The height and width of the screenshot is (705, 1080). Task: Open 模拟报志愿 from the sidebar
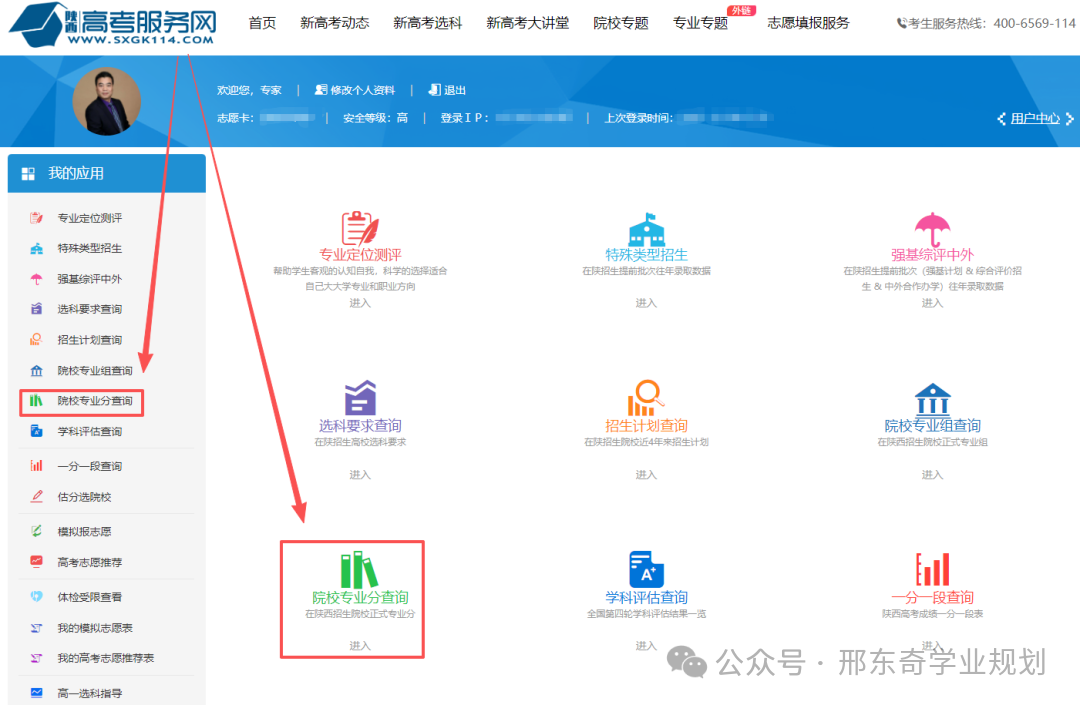(x=90, y=532)
